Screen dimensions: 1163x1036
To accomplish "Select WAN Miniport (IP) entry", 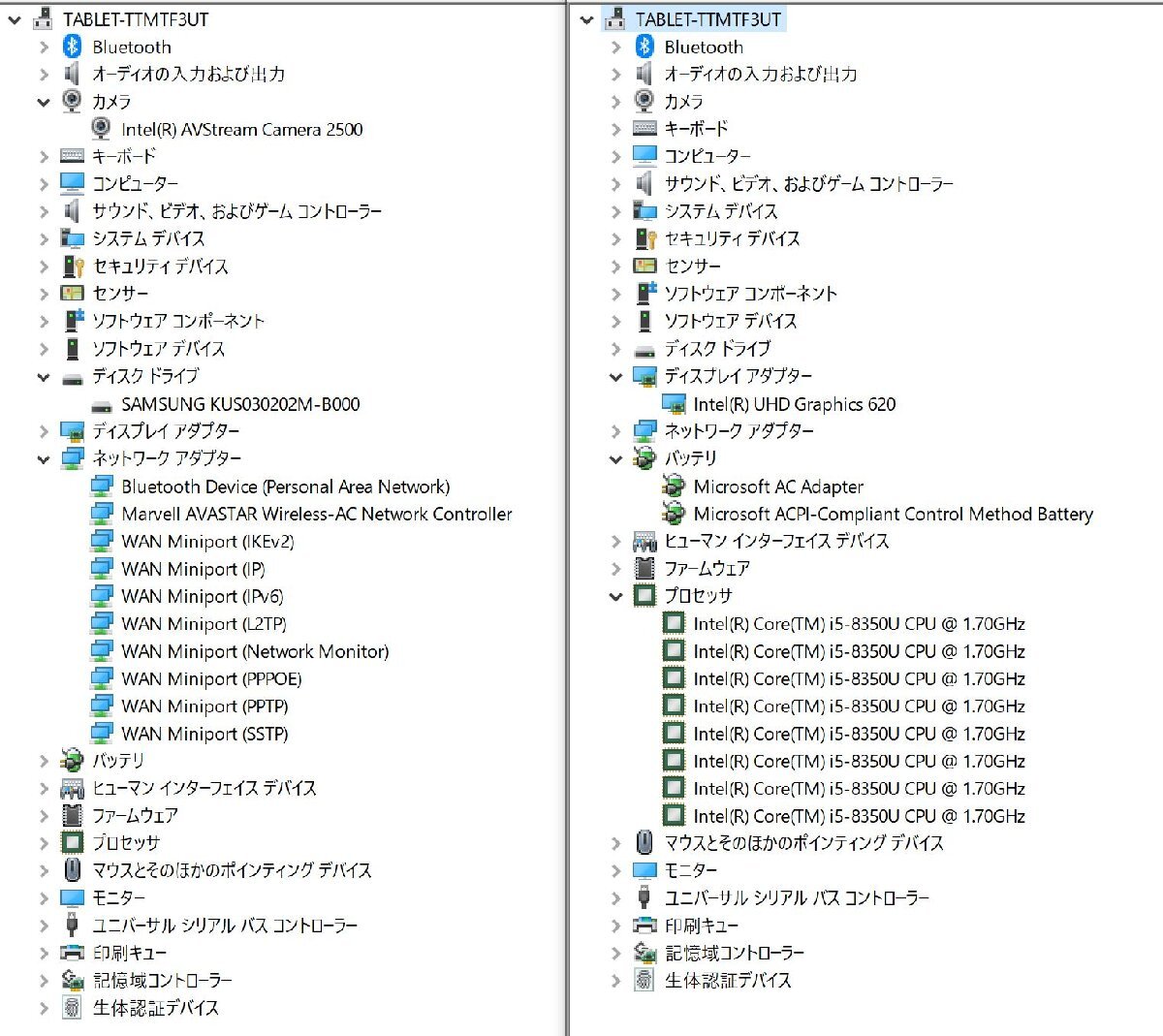I will pos(193,569).
